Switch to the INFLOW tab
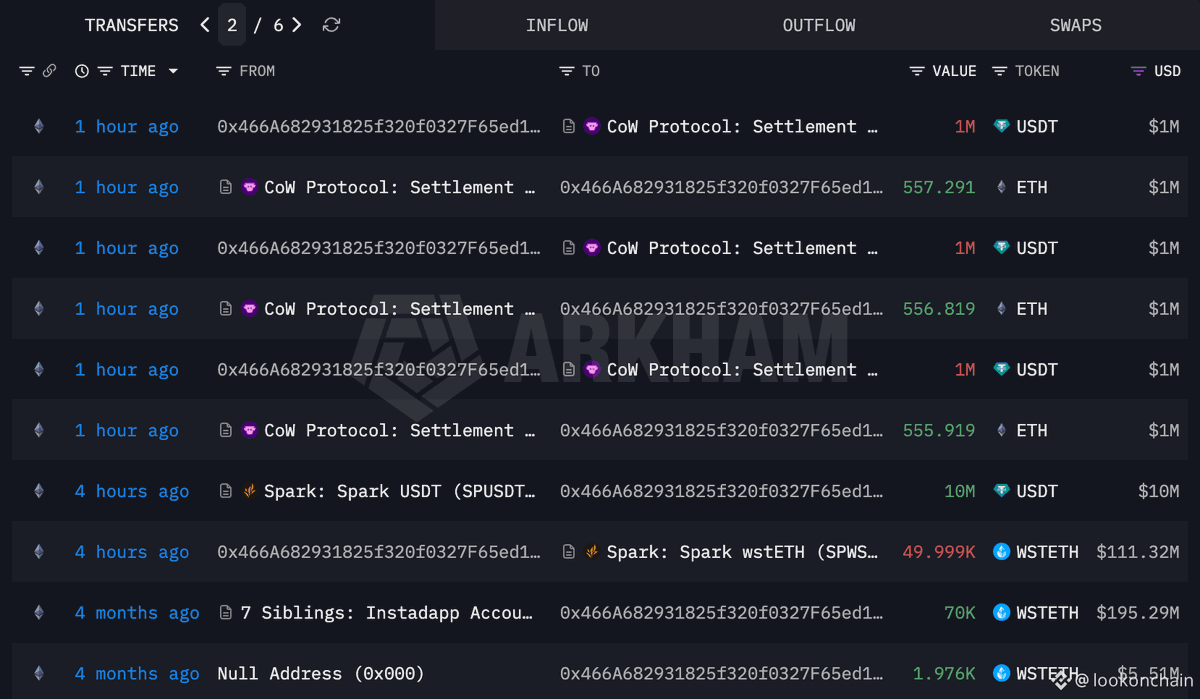Image resolution: width=1200 pixels, height=699 pixels. 557,25
